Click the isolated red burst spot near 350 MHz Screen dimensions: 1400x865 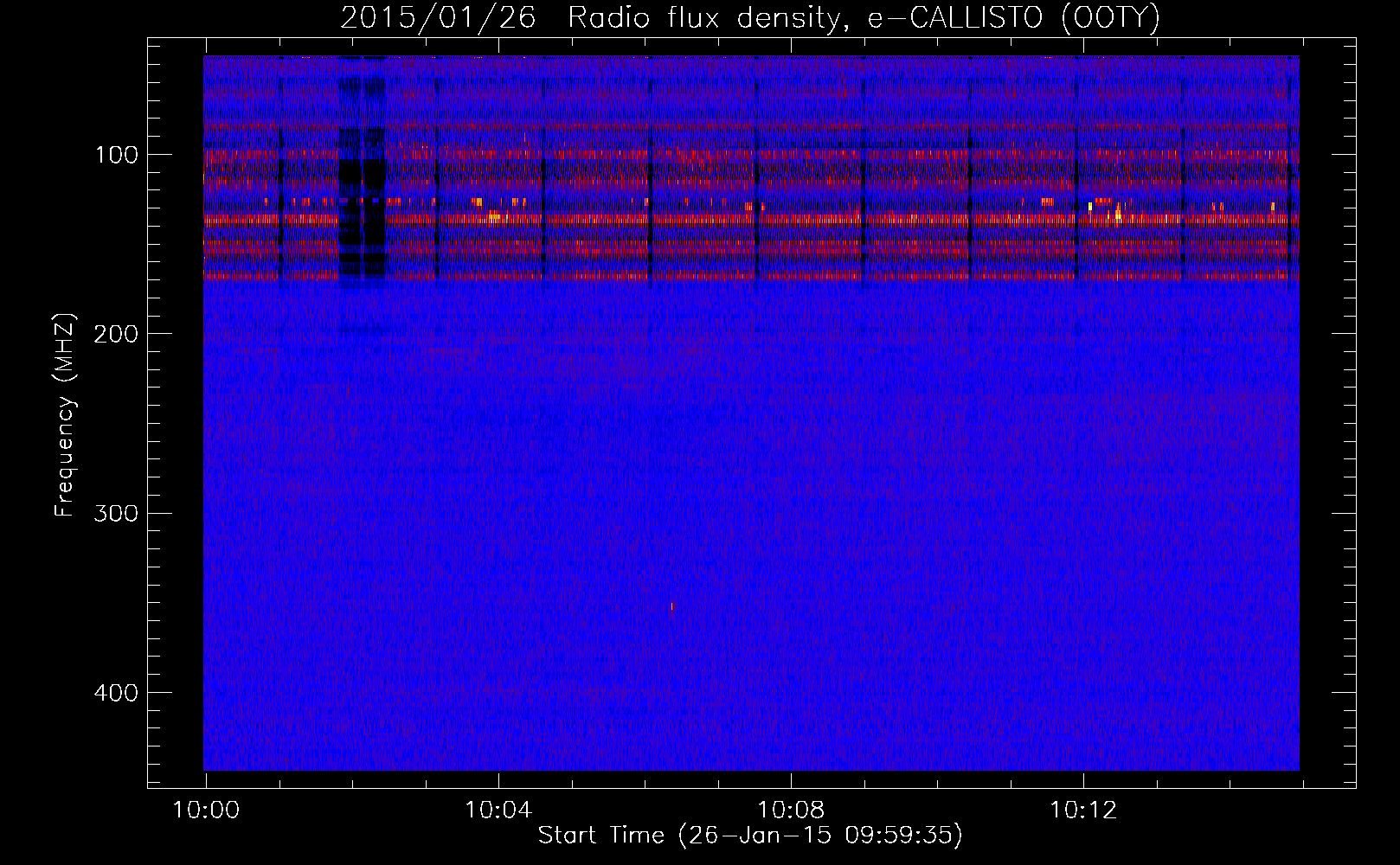pyautogui.click(x=672, y=607)
